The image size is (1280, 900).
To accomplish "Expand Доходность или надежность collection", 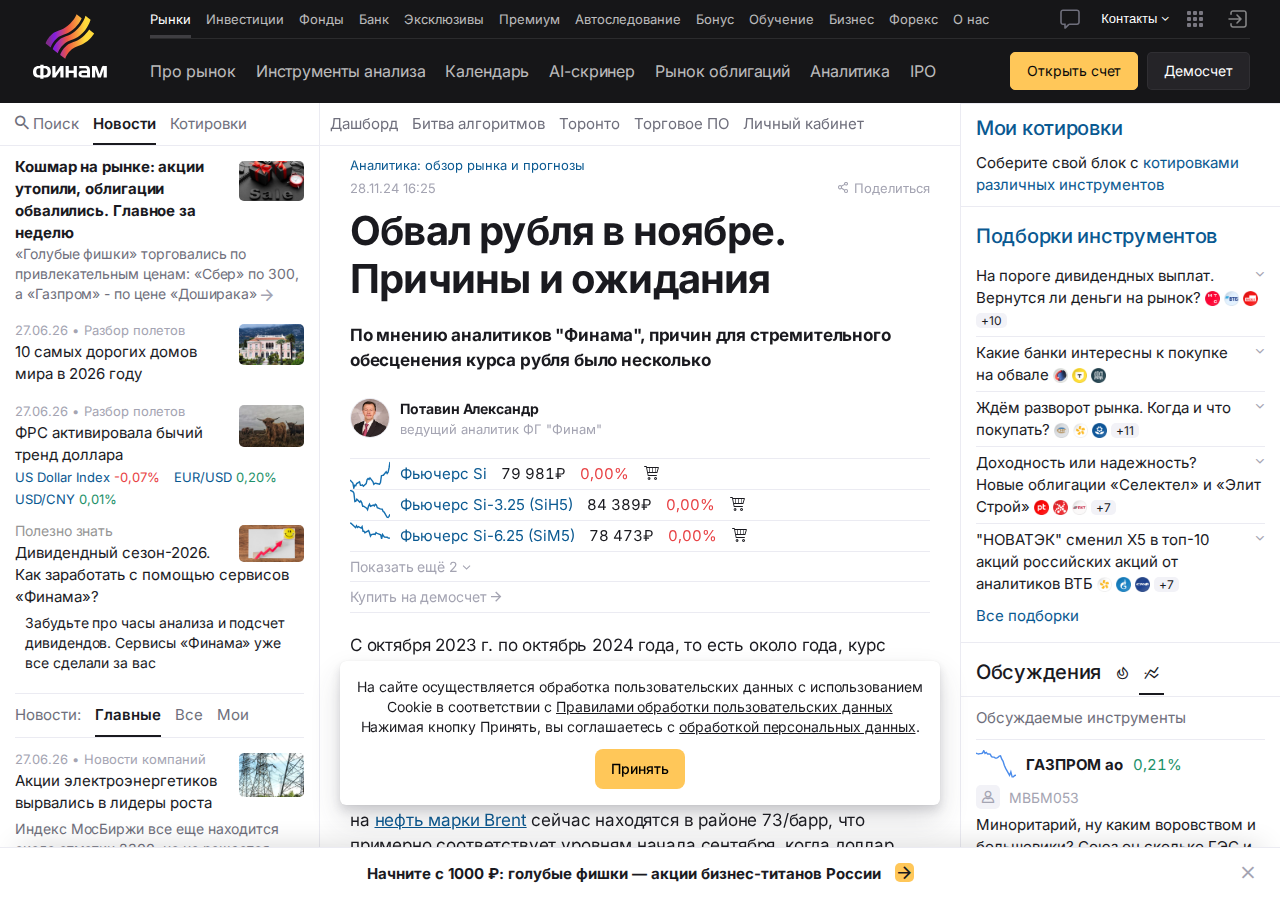I will tap(1260, 461).
